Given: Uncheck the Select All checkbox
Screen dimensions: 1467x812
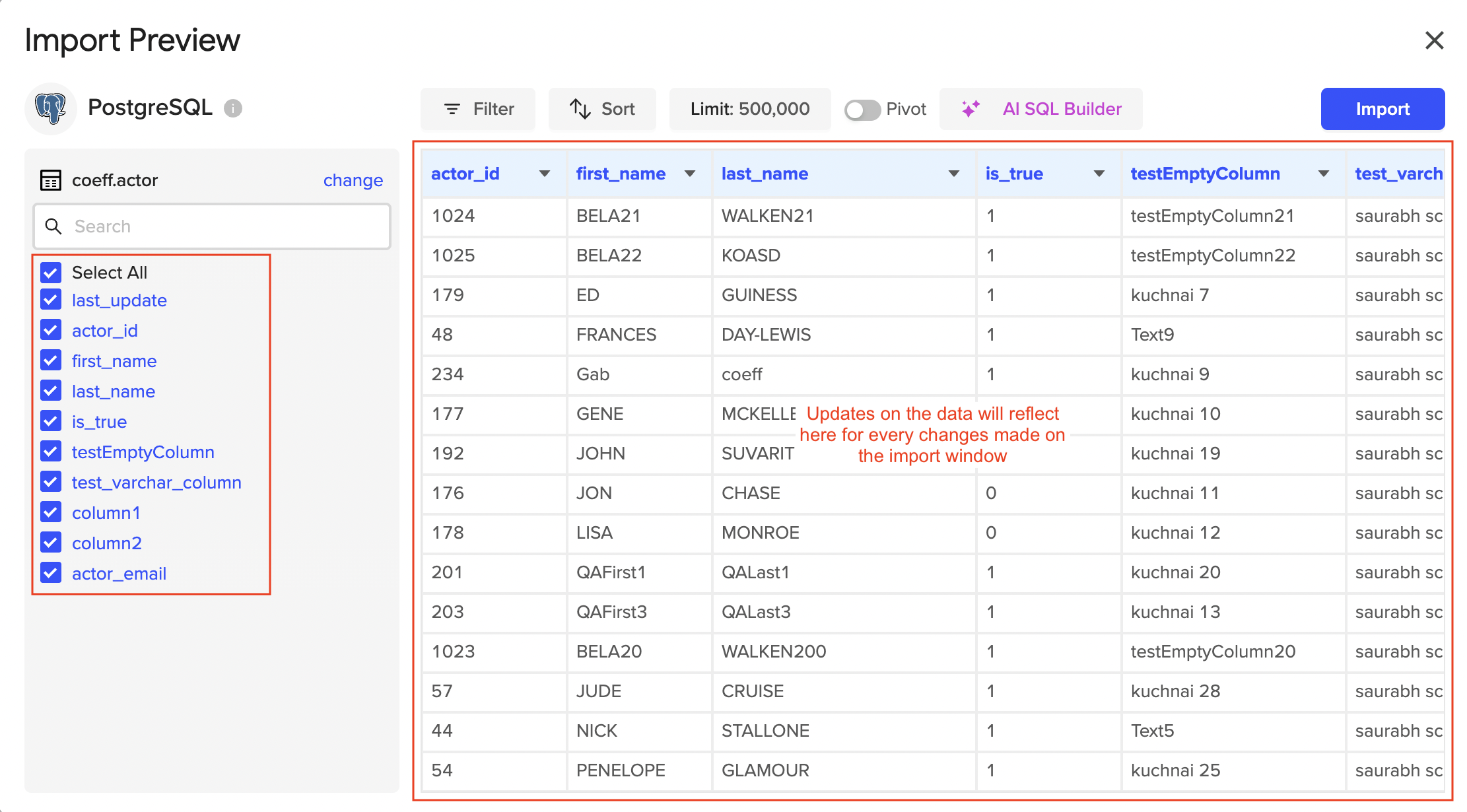Looking at the screenshot, I should pos(51,273).
